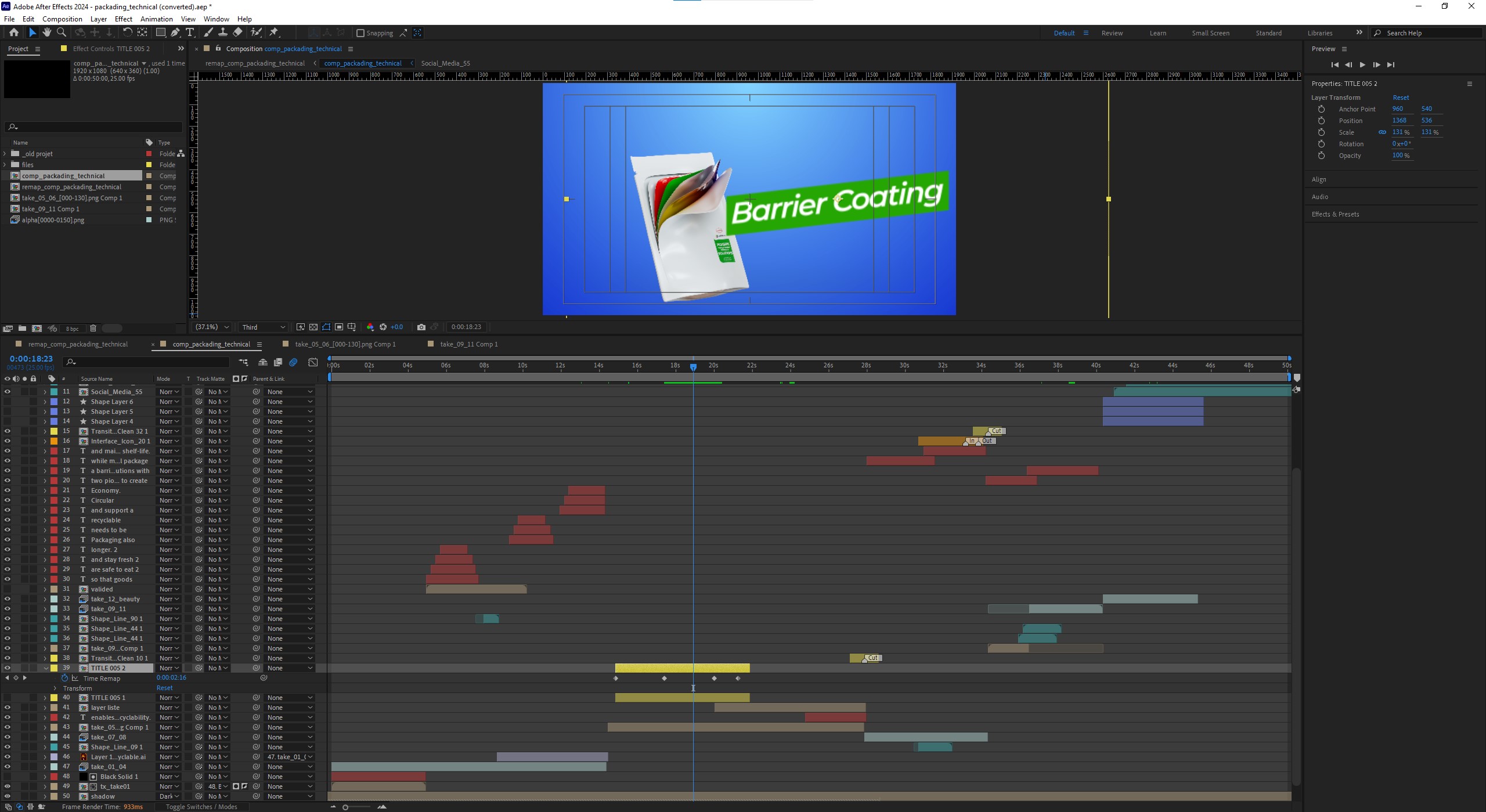Click the timeline zoom slider handle

point(345,807)
